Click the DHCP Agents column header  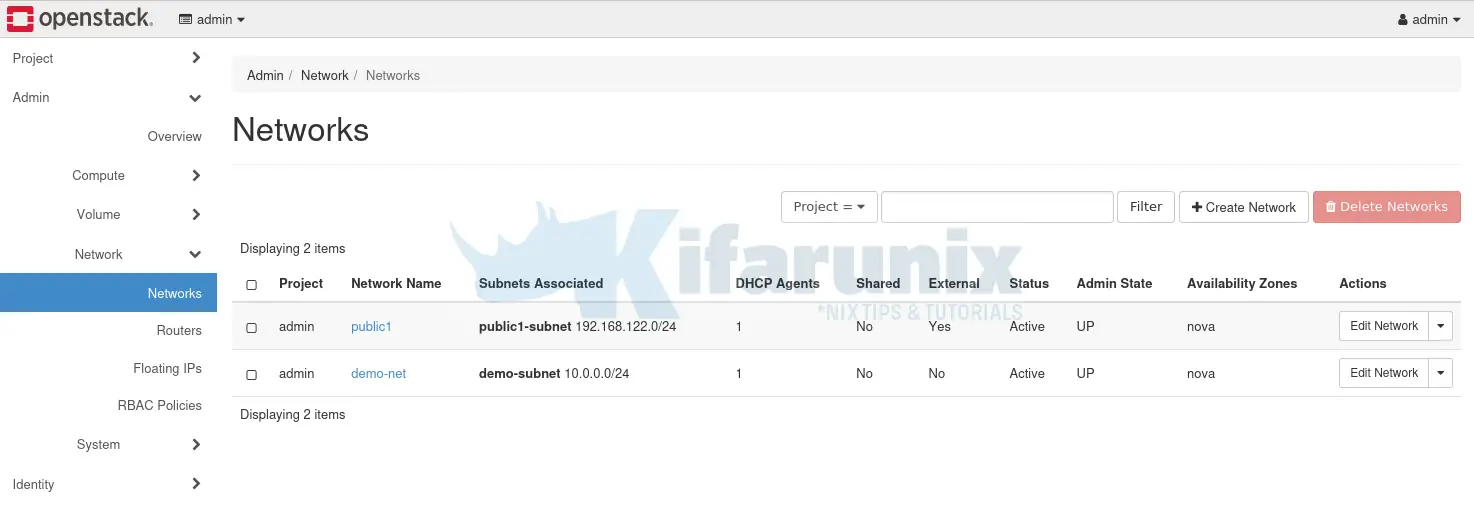(777, 283)
